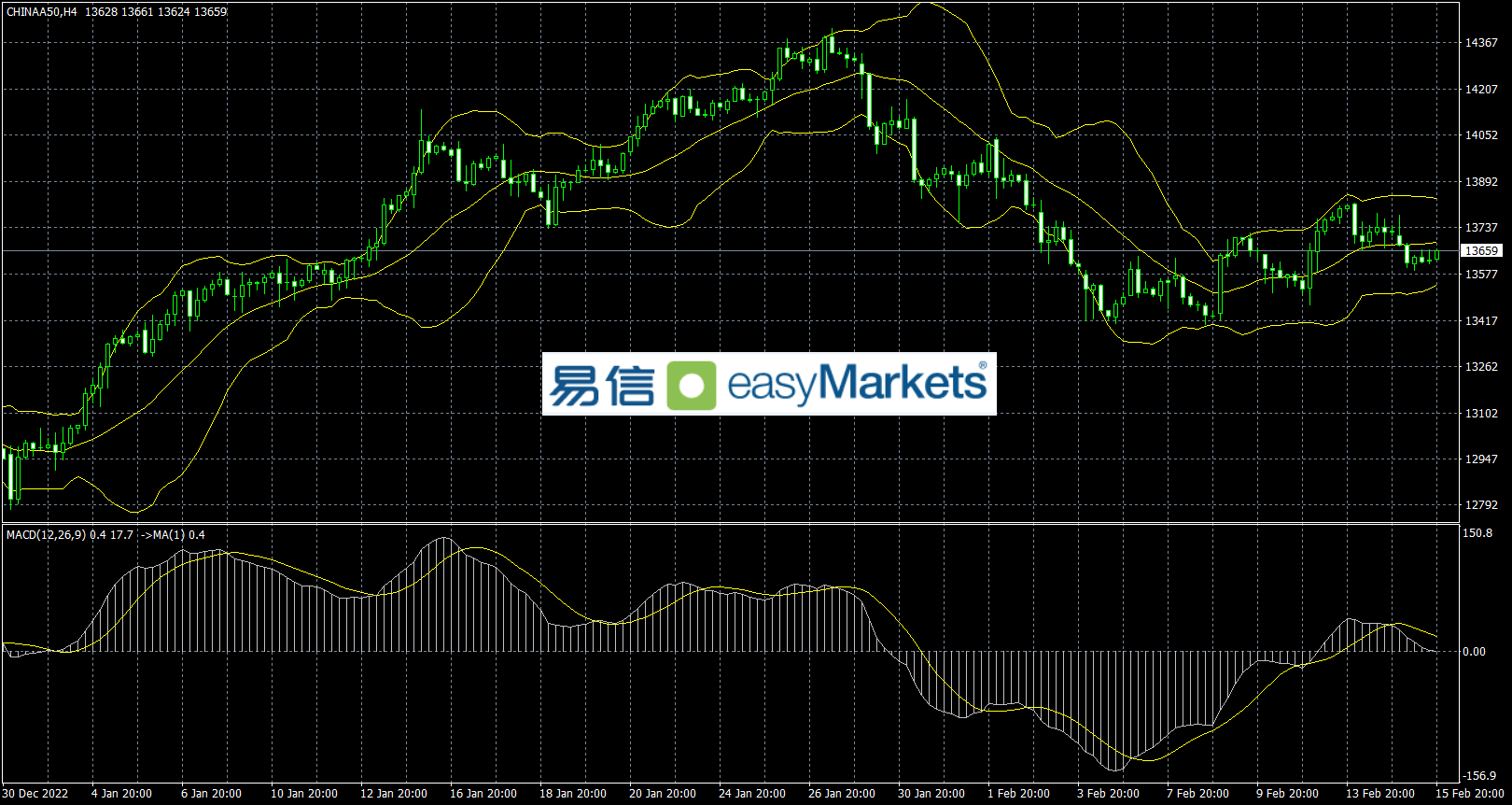Click the 18 Jan 20:00 time label
The width and height of the screenshot is (1512, 805).
(573, 794)
